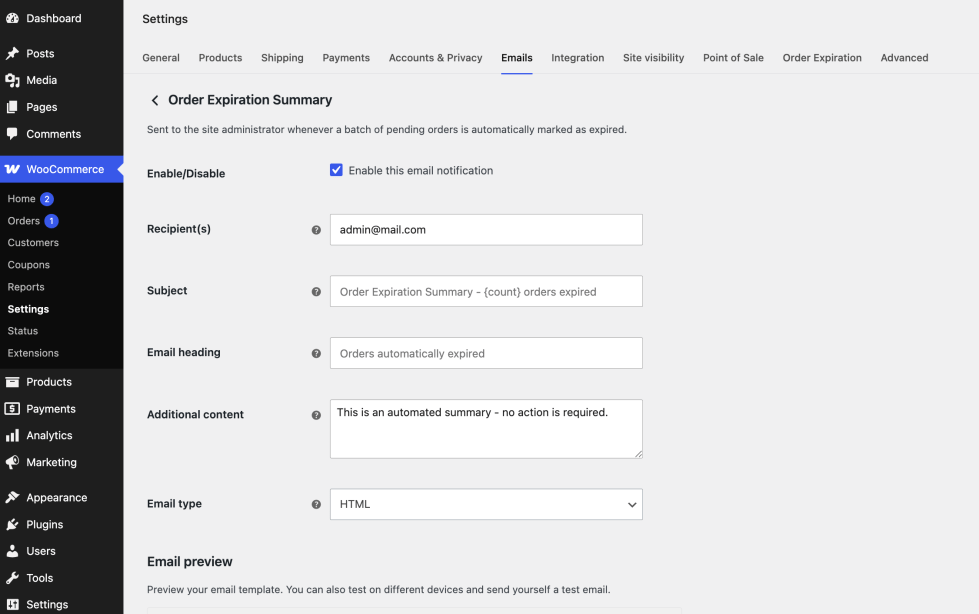Click help icon next to Email heading
The height and width of the screenshot is (614, 979).
pos(316,354)
